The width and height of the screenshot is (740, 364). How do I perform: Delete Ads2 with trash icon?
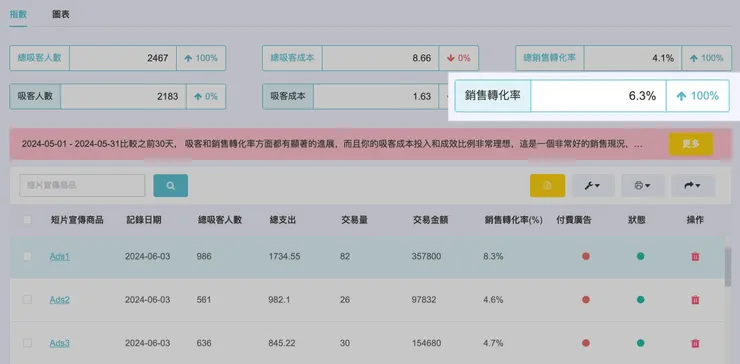click(x=695, y=299)
